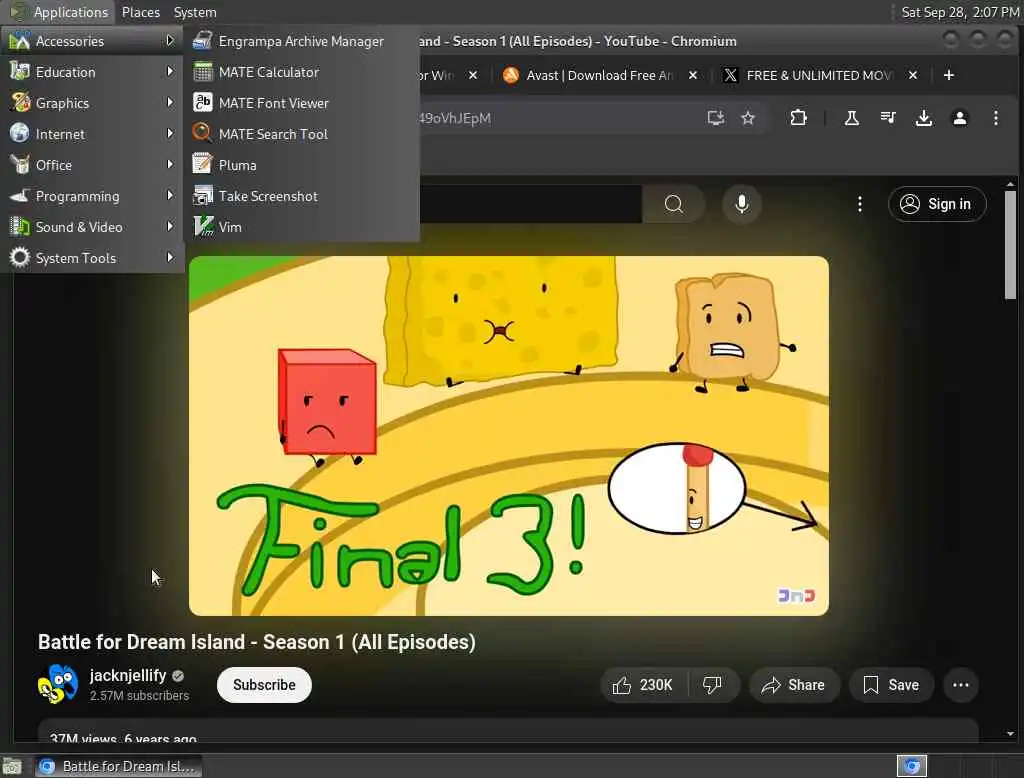Click the page vertical scrollbar thumb
This screenshot has height=778, width=1024.
pyautogui.click(x=1010, y=244)
